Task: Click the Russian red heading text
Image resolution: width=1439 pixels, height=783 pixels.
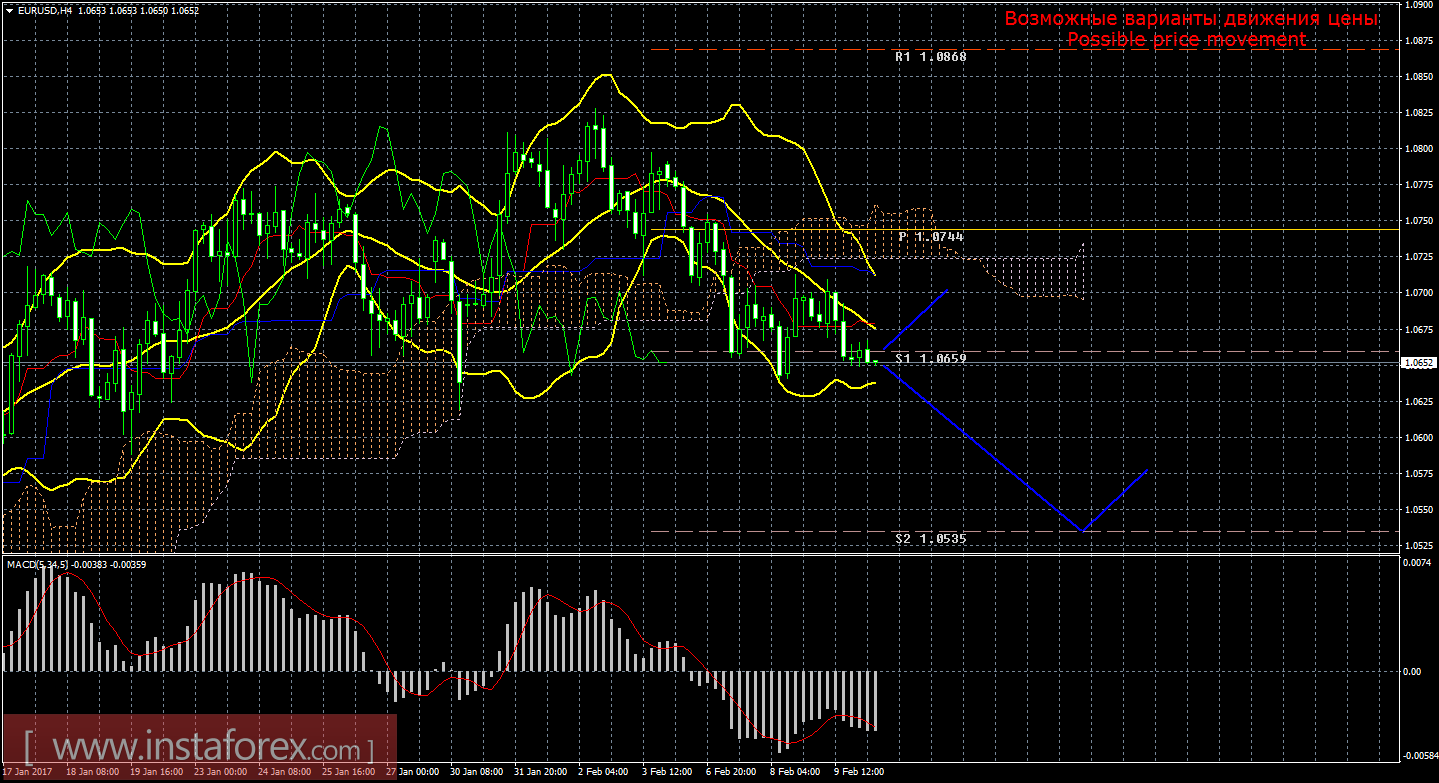Action: (x=1190, y=19)
